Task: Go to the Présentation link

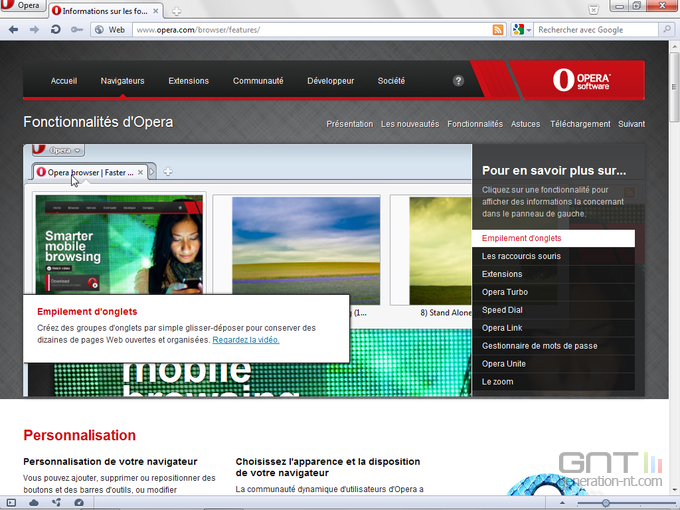Action: point(350,124)
